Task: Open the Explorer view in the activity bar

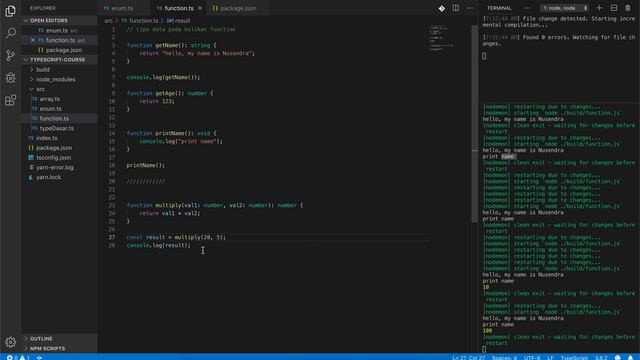Action: click(x=11, y=11)
